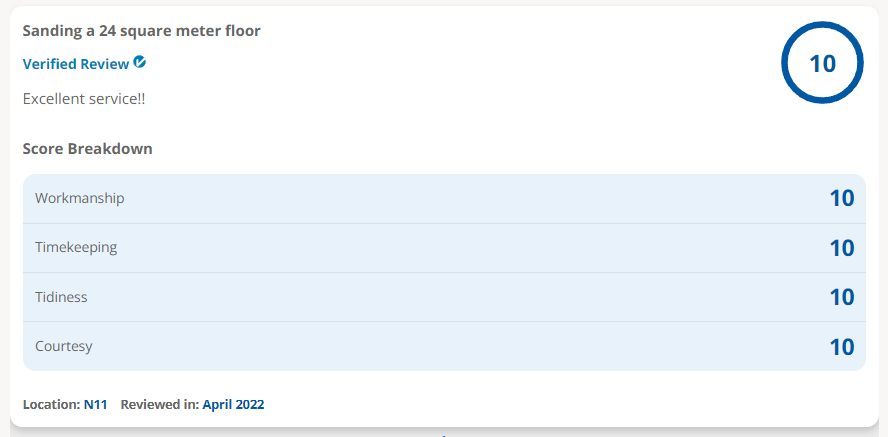Open the Verified Review link
Screen dimensions: 888x437
(76, 64)
